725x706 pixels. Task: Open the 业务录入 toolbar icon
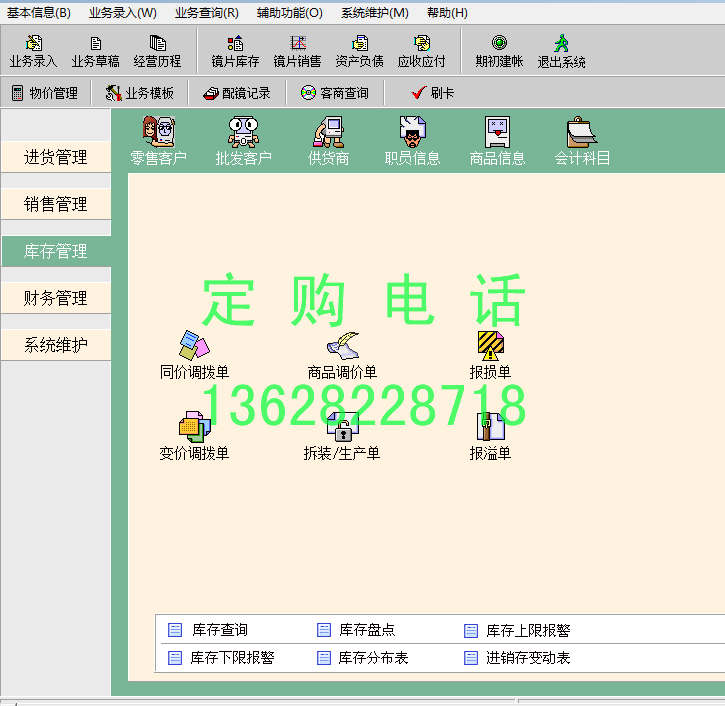point(33,51)
